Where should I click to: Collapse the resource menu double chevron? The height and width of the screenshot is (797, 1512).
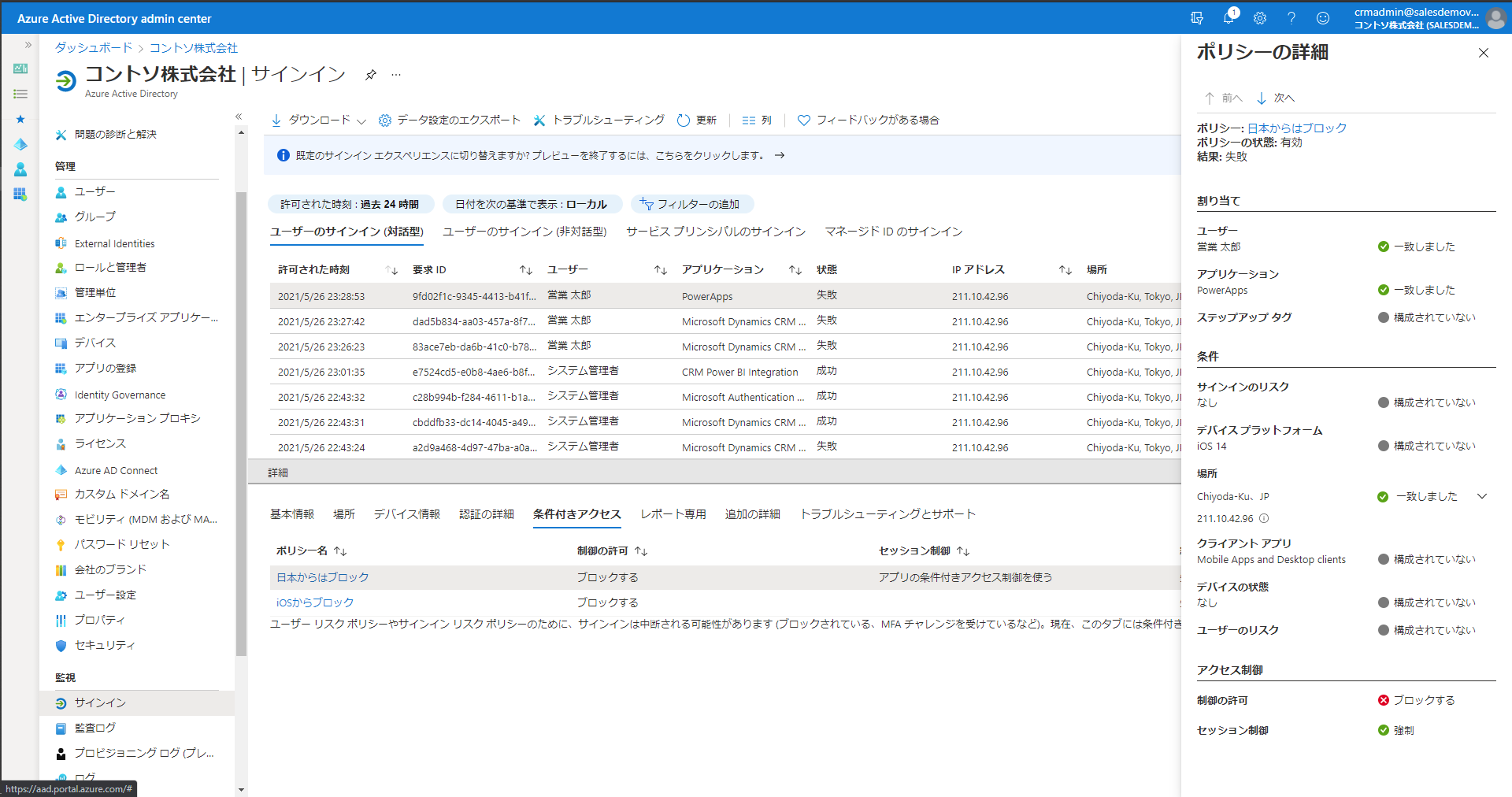(239, 117)
